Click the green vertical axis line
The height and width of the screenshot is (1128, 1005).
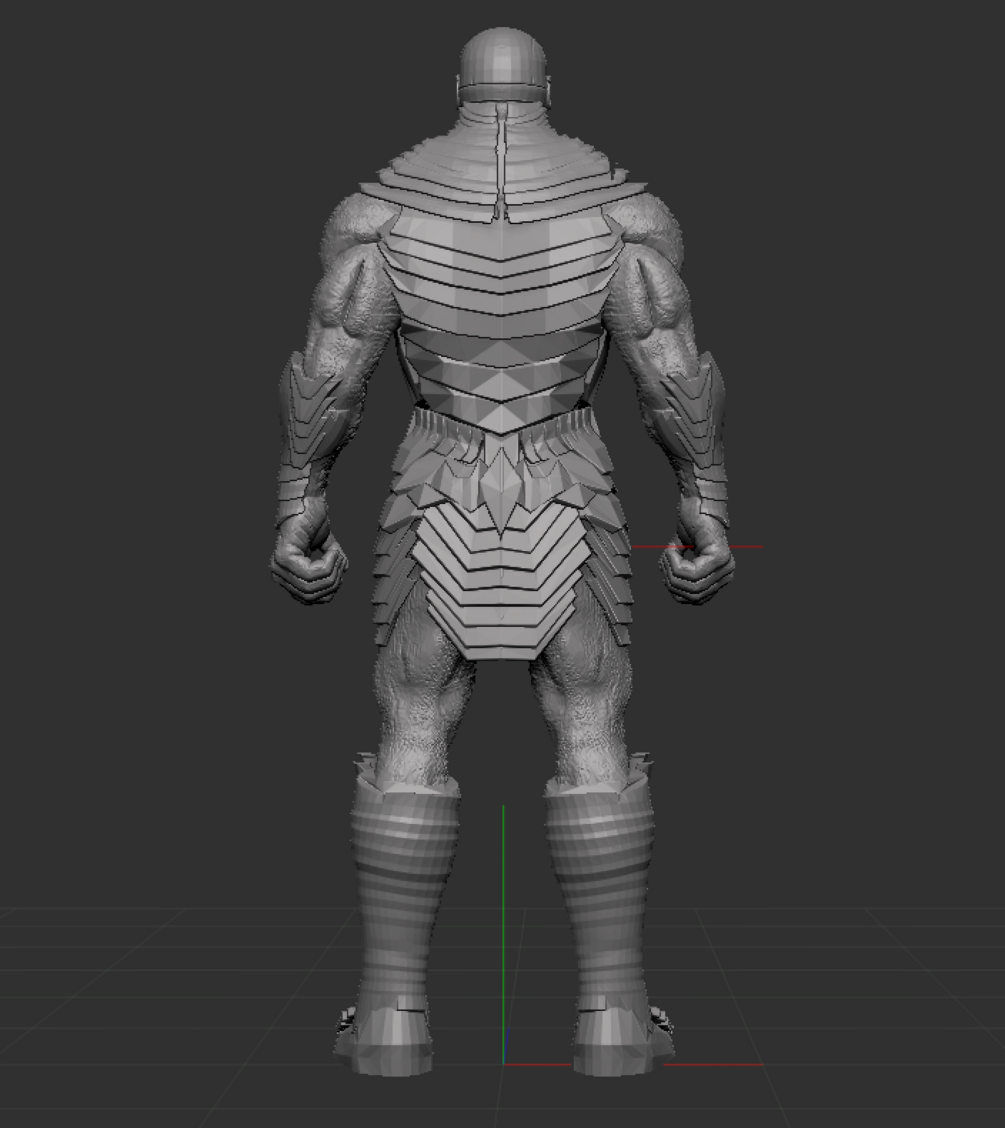(504, 934)
